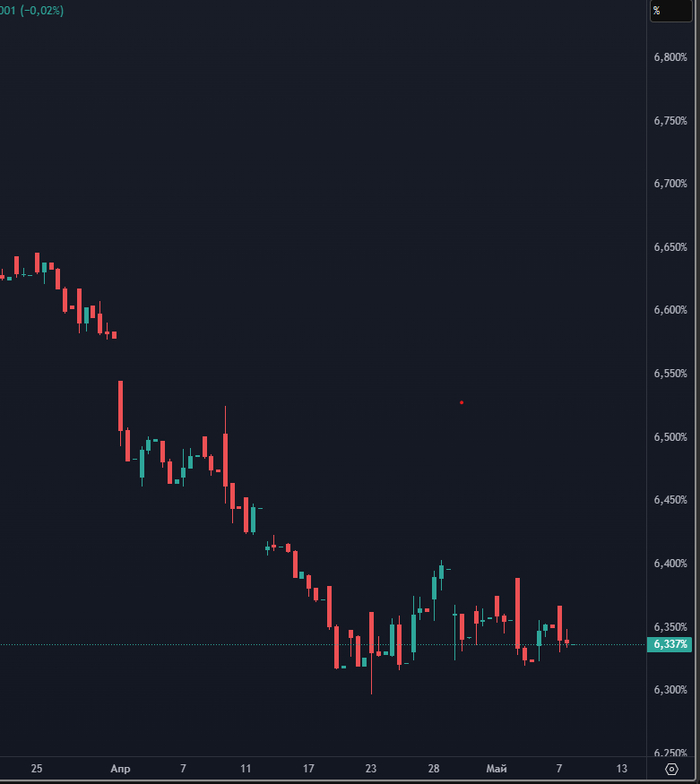Click the 6,800% price axis label

click(x=670, y=57)
